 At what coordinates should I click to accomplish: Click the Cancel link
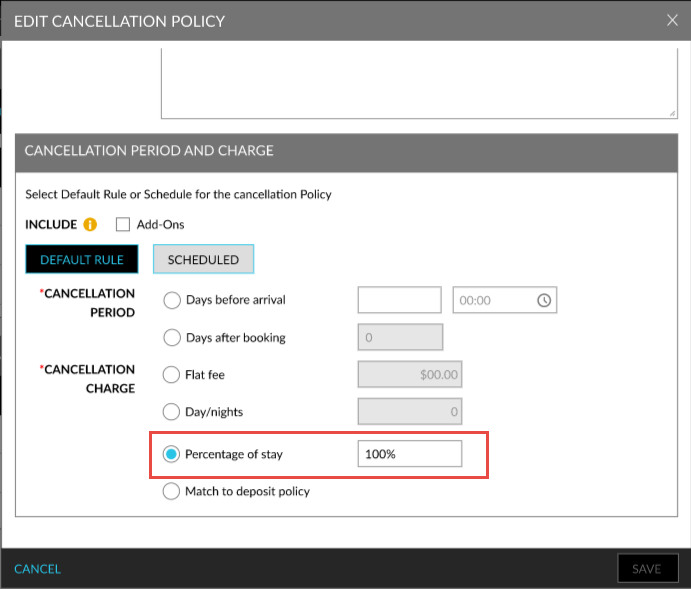point(37,569)
